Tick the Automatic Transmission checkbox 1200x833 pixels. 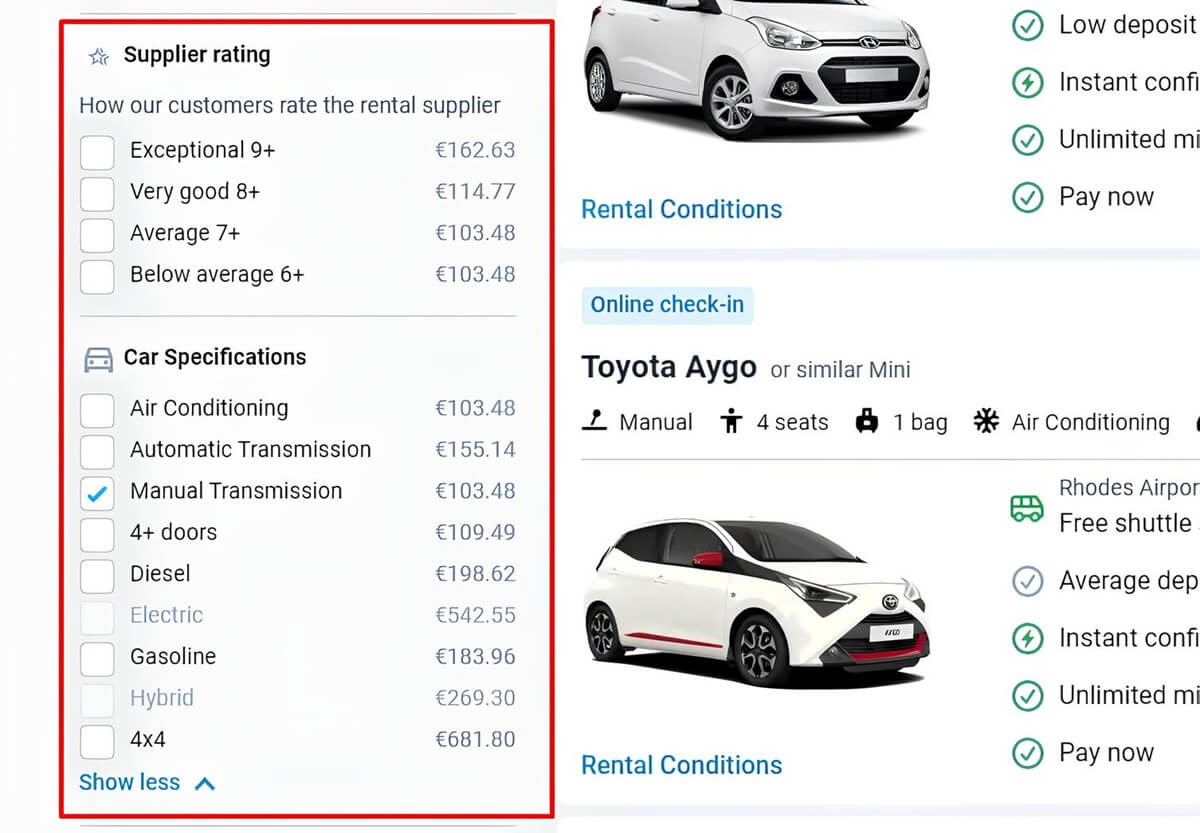pos(97,450)
